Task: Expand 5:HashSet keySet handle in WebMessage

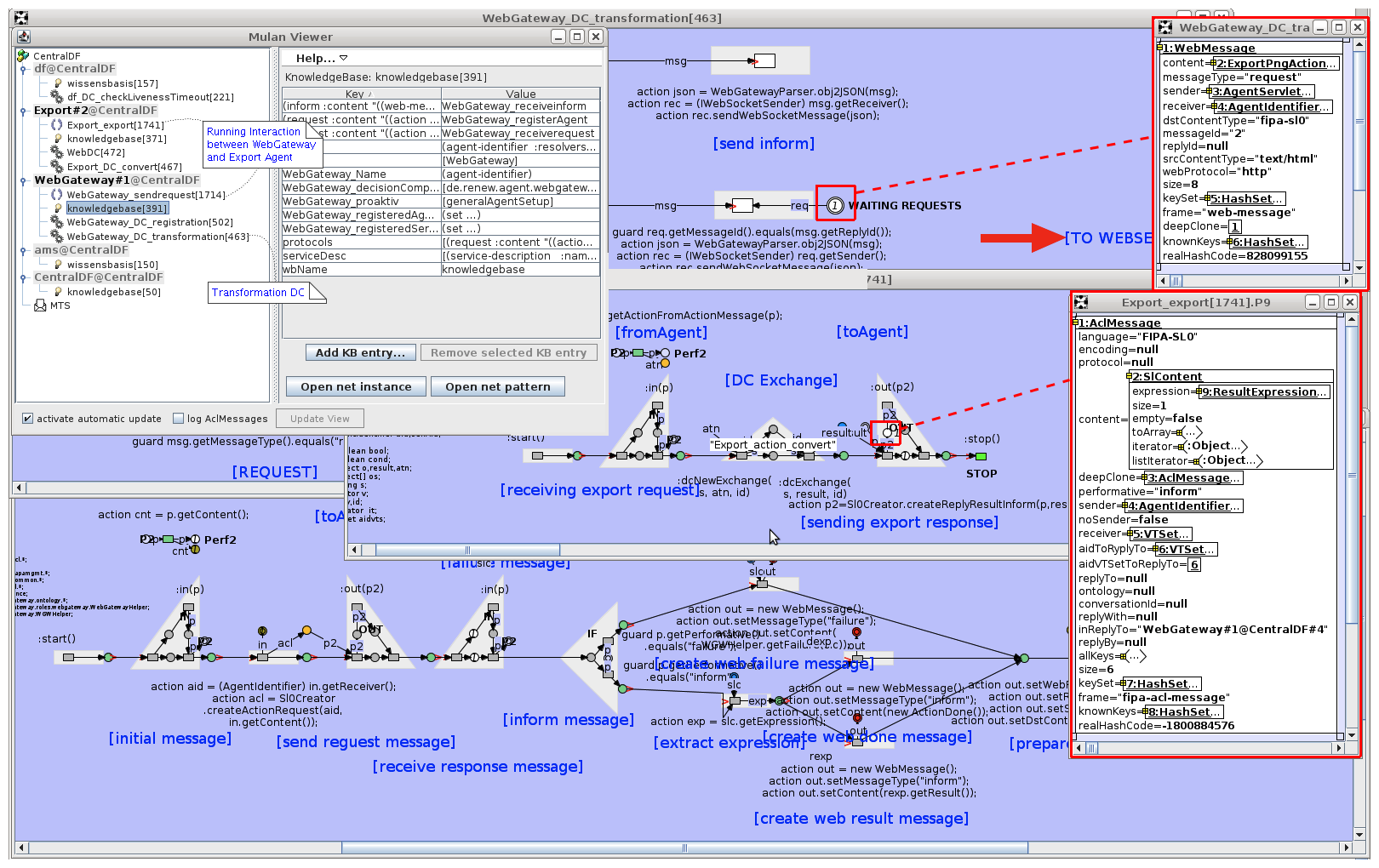Action: pyautogui.click(x=1206, y=198)
